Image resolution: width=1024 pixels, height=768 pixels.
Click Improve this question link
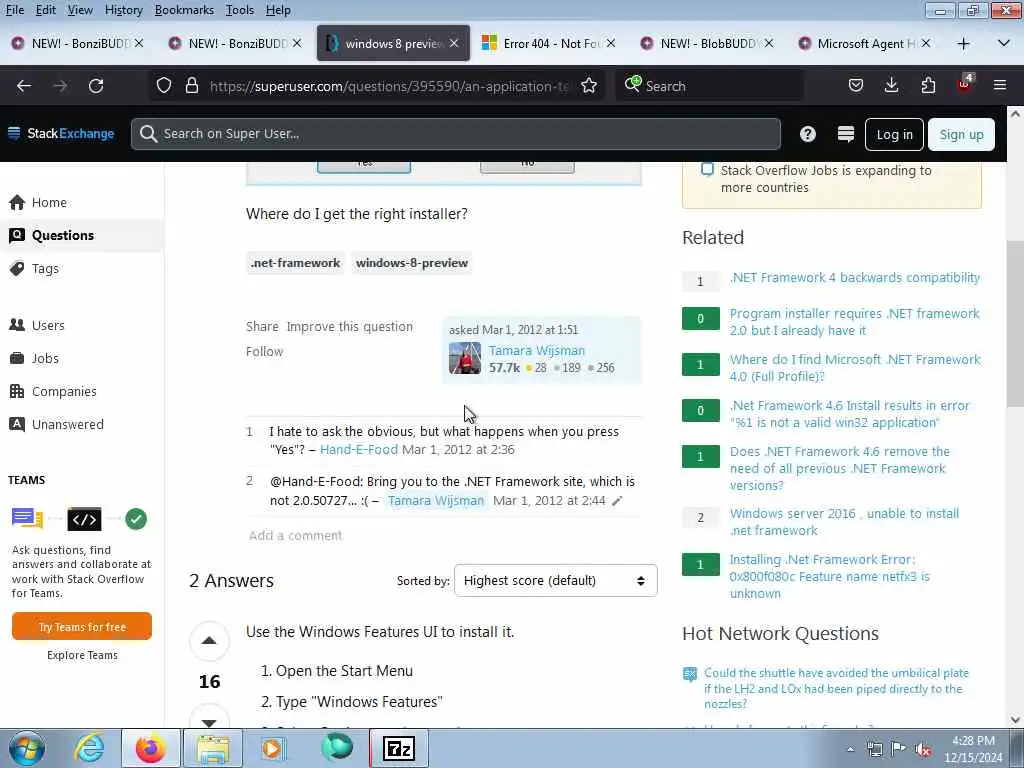(x=349, y=327)
